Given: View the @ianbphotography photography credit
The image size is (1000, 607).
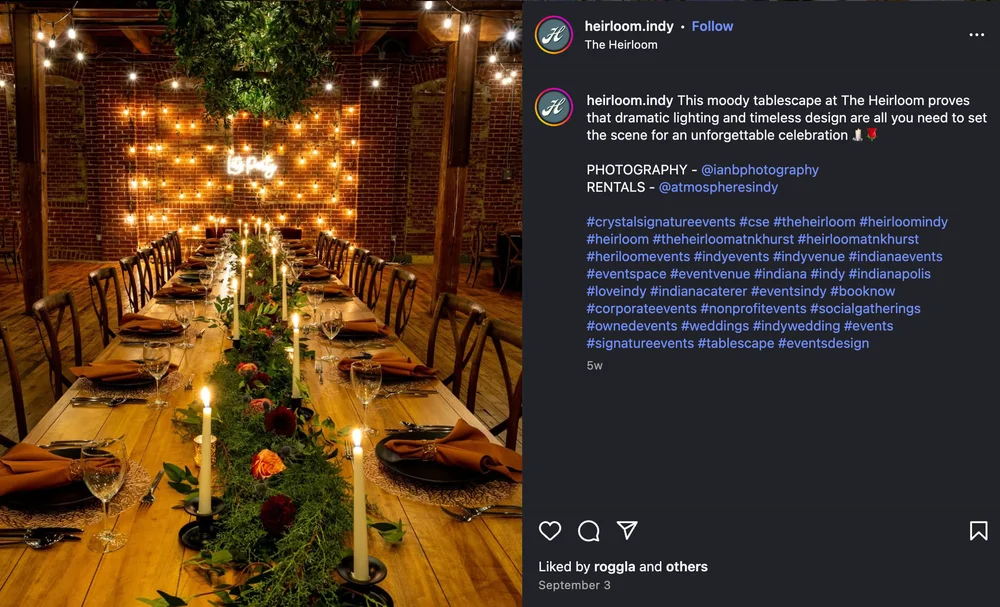Looking at the screenshot, I should click(x=759, y=169).
